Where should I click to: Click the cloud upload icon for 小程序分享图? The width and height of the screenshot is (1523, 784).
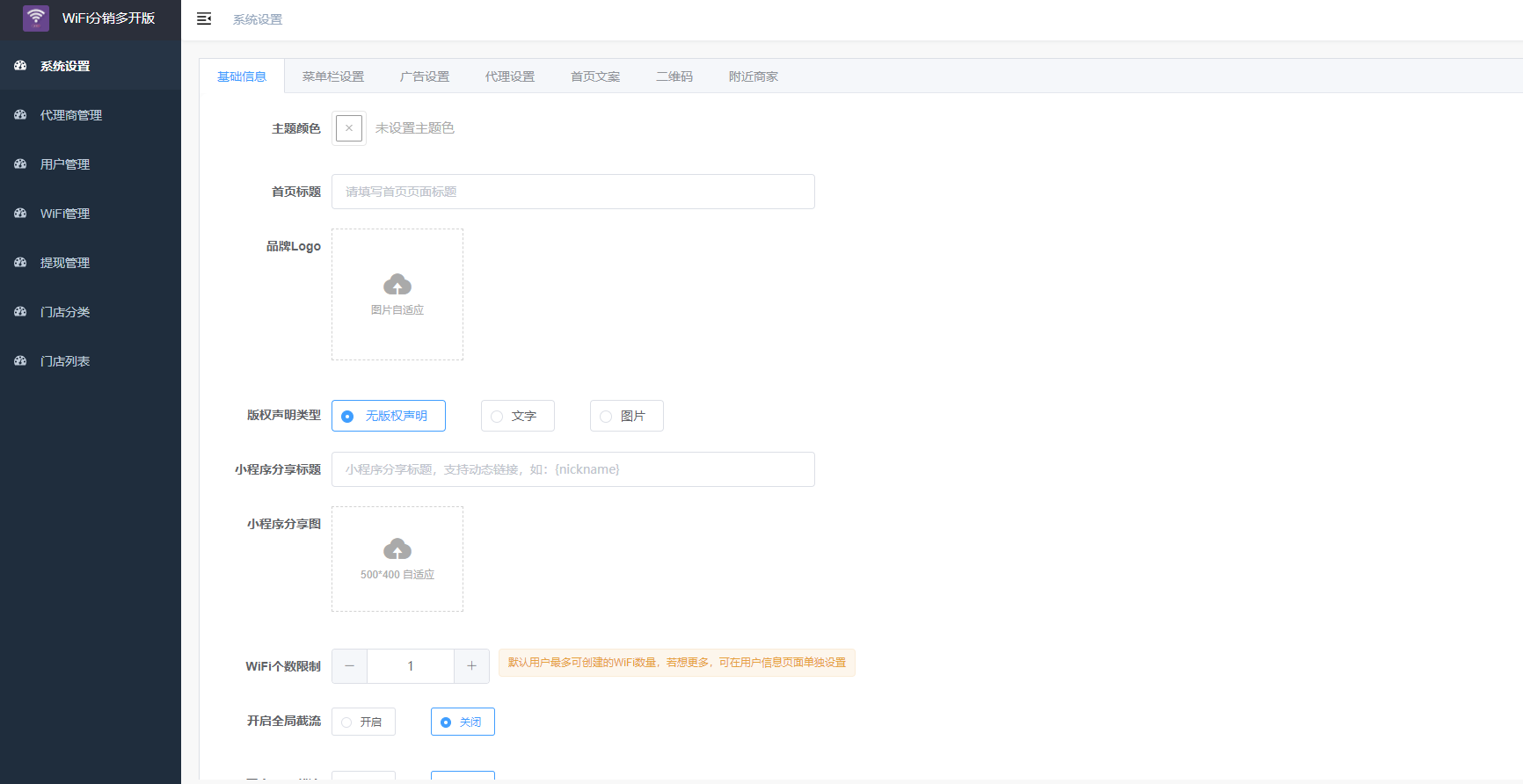tap(397, 549)
